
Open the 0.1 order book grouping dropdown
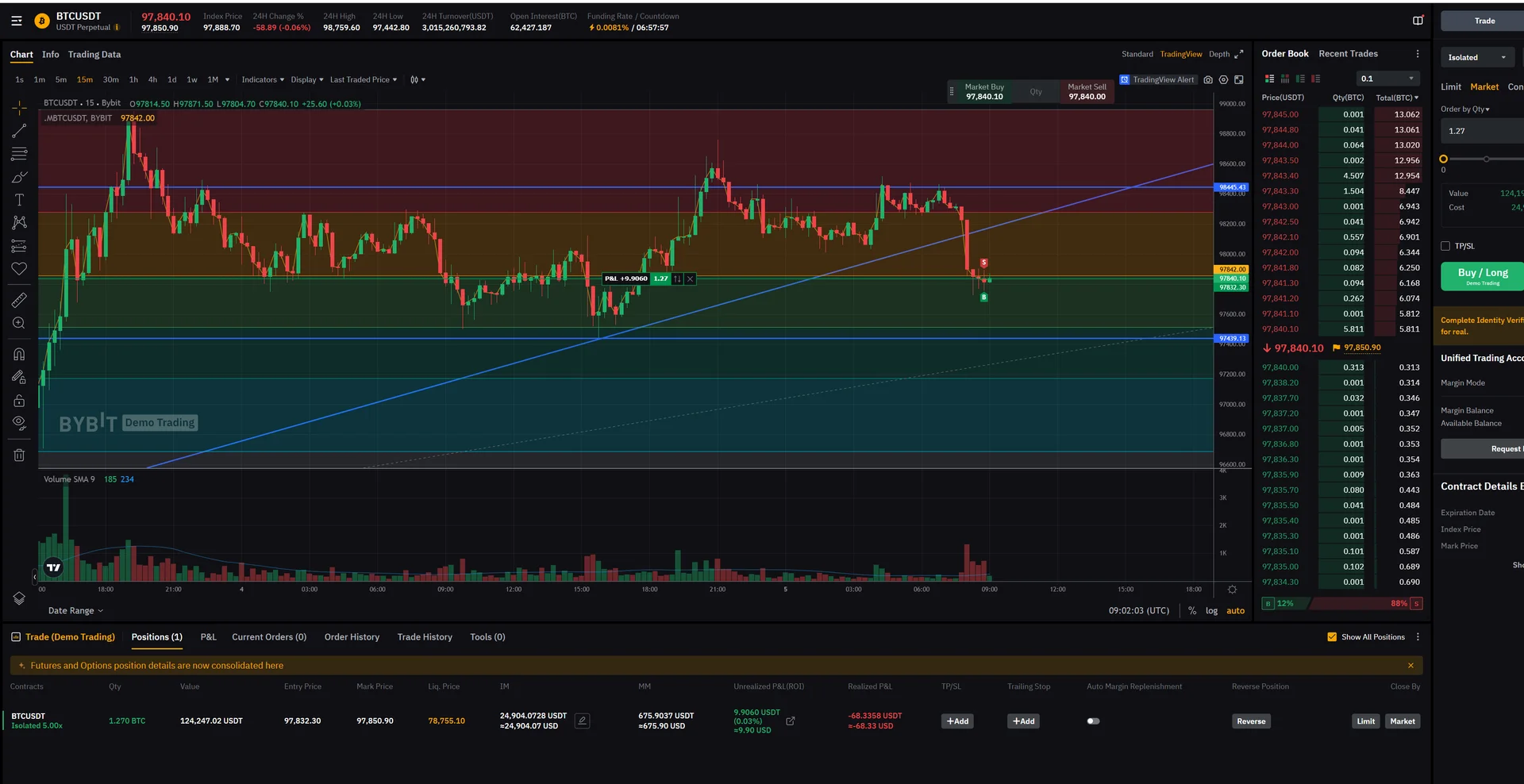(1387, 79)
